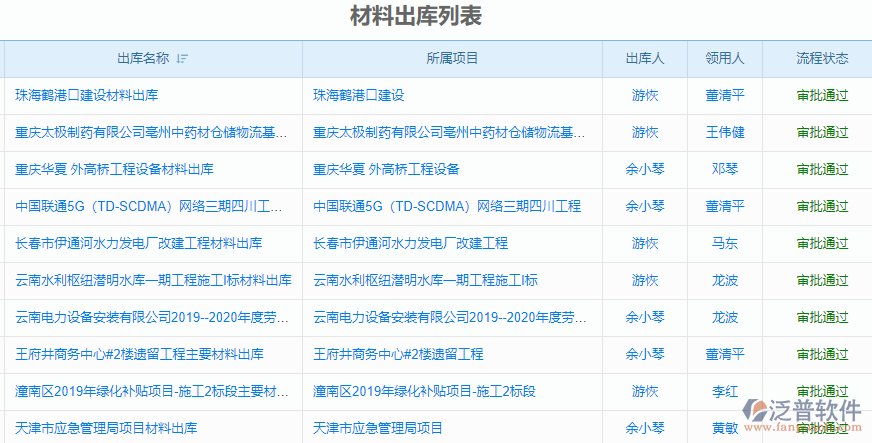Open 长春市伊通河水力发电厂改建工程 project link
This screenshot has width=872, height=443.
(411, 243)
